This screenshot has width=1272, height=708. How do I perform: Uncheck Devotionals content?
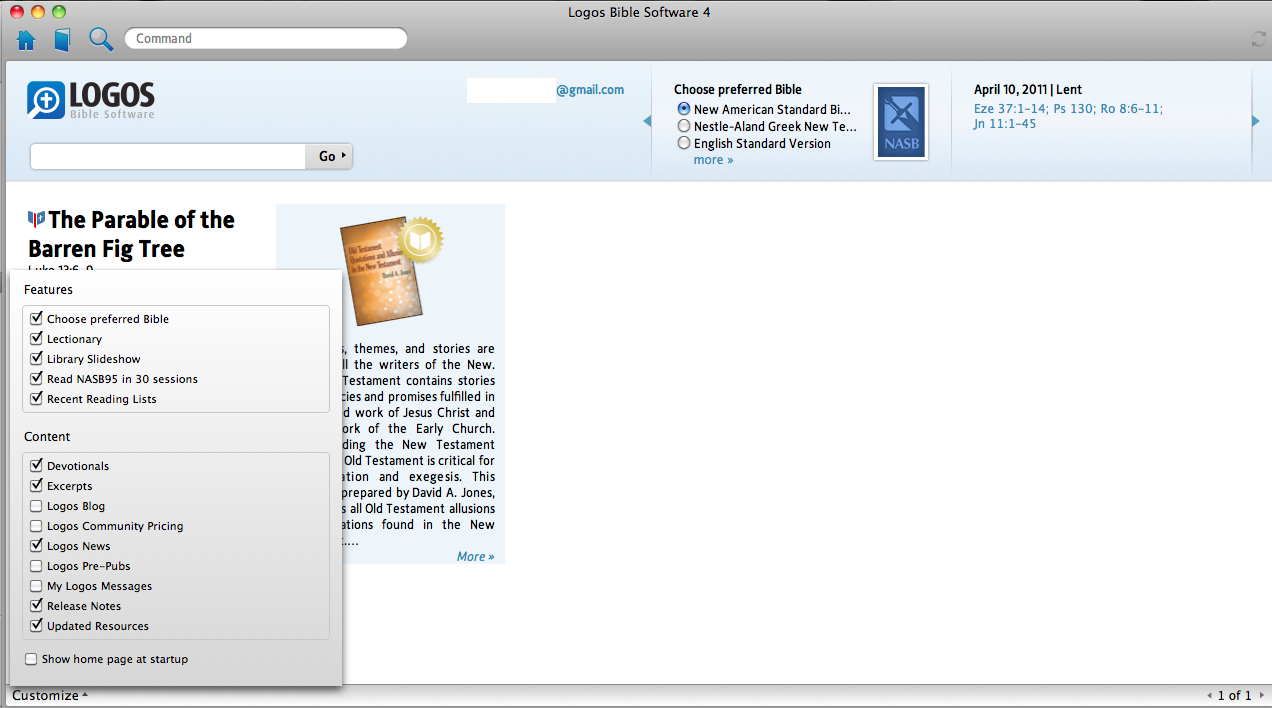37,466
